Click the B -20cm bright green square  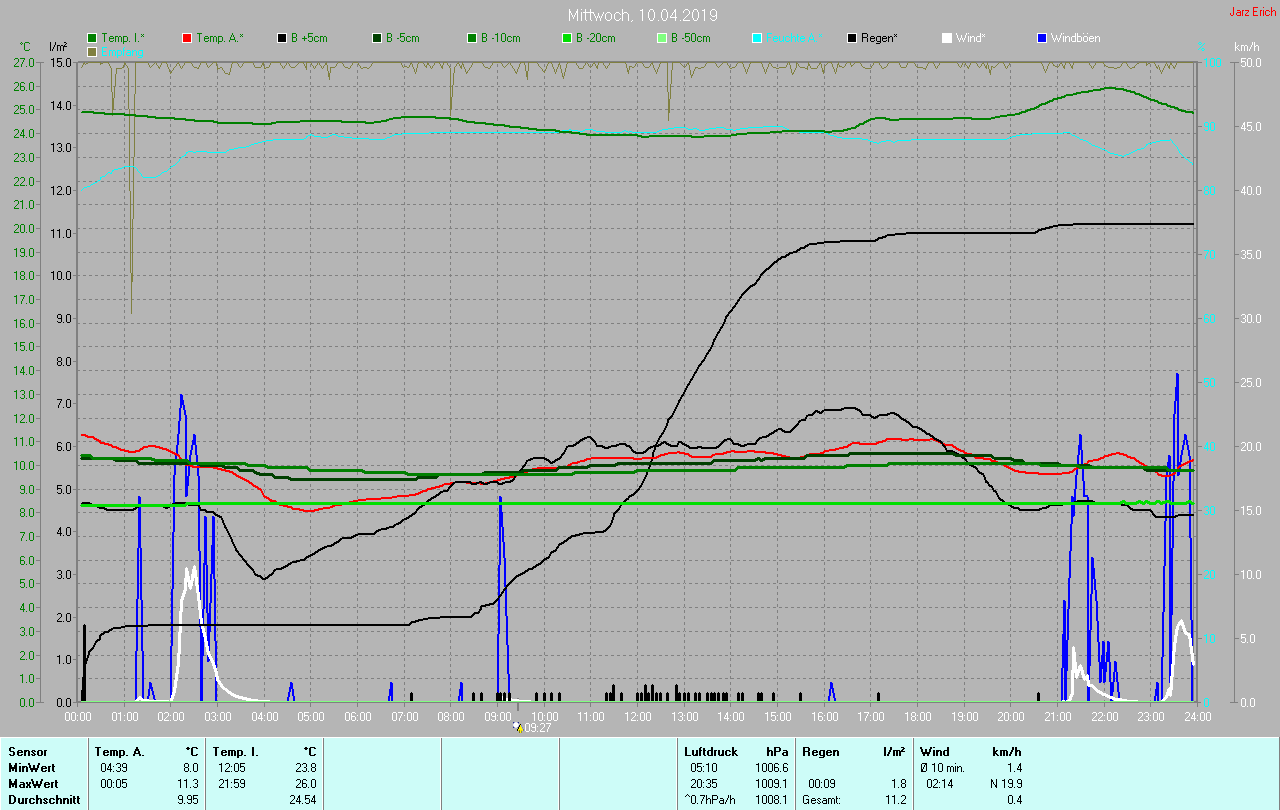click(567, 38)
